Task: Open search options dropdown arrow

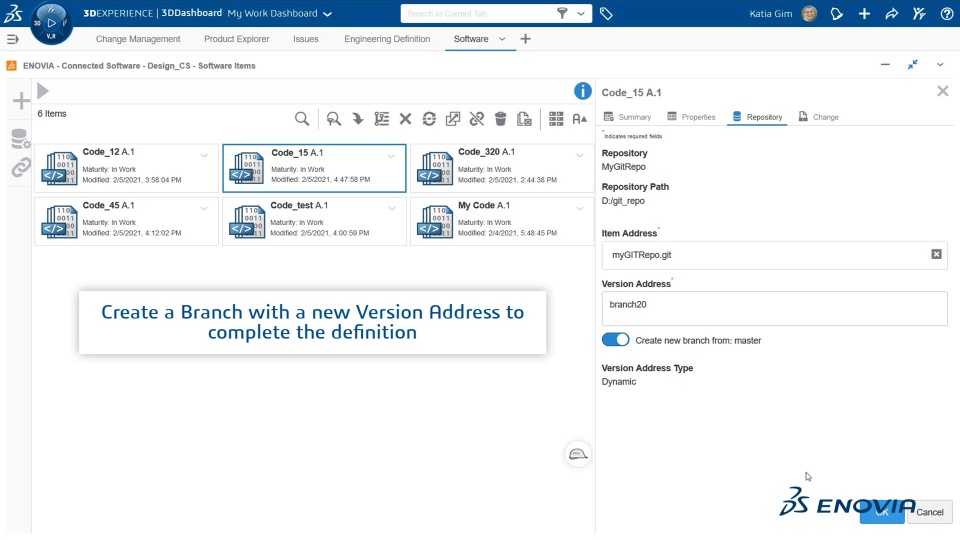Action: (x=581, y=13)
